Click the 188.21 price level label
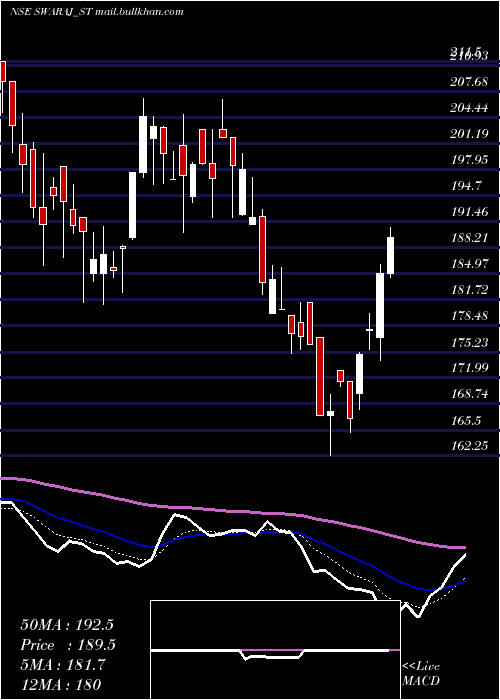 click(x=469, y=238)
